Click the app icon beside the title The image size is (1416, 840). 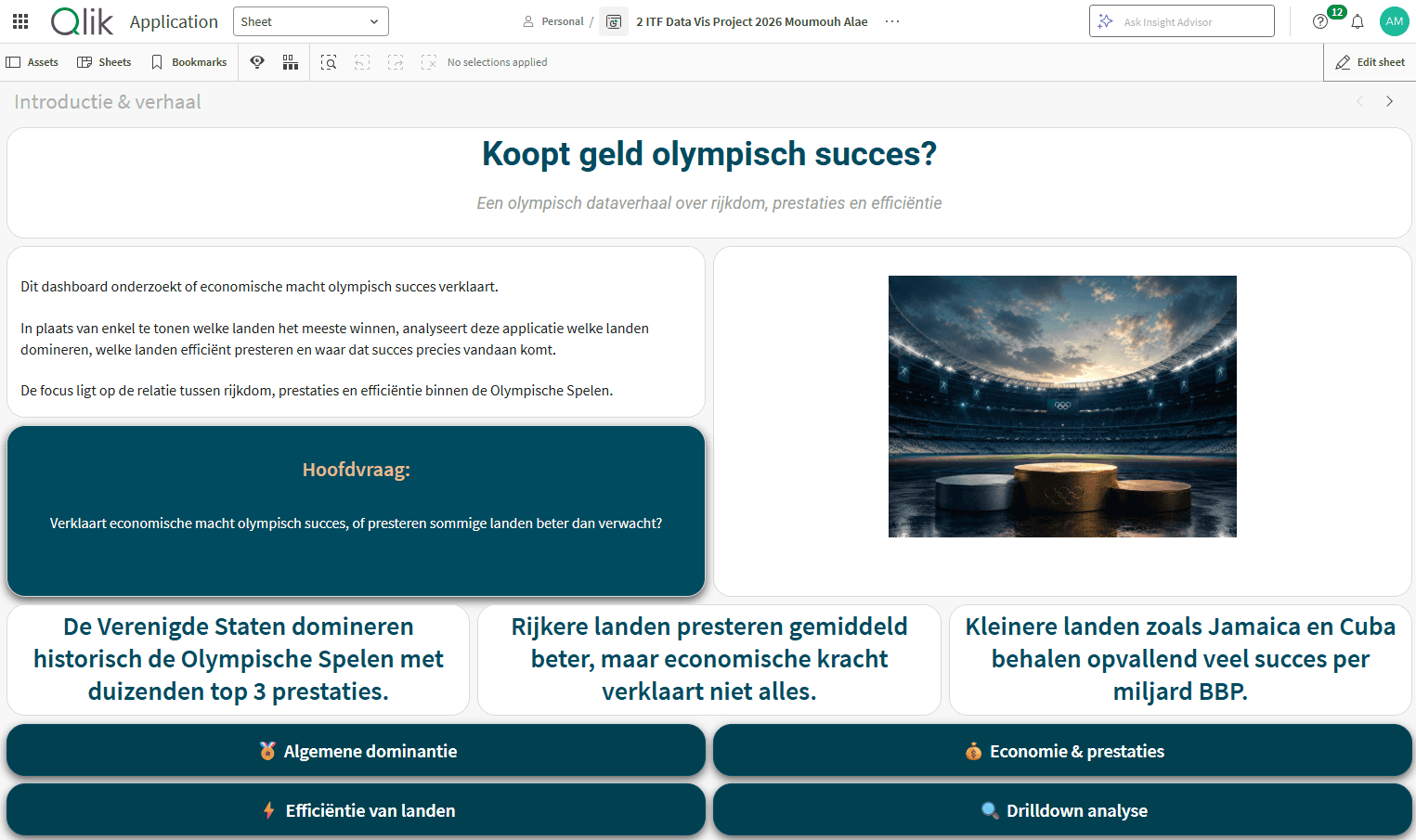(614, 21)
